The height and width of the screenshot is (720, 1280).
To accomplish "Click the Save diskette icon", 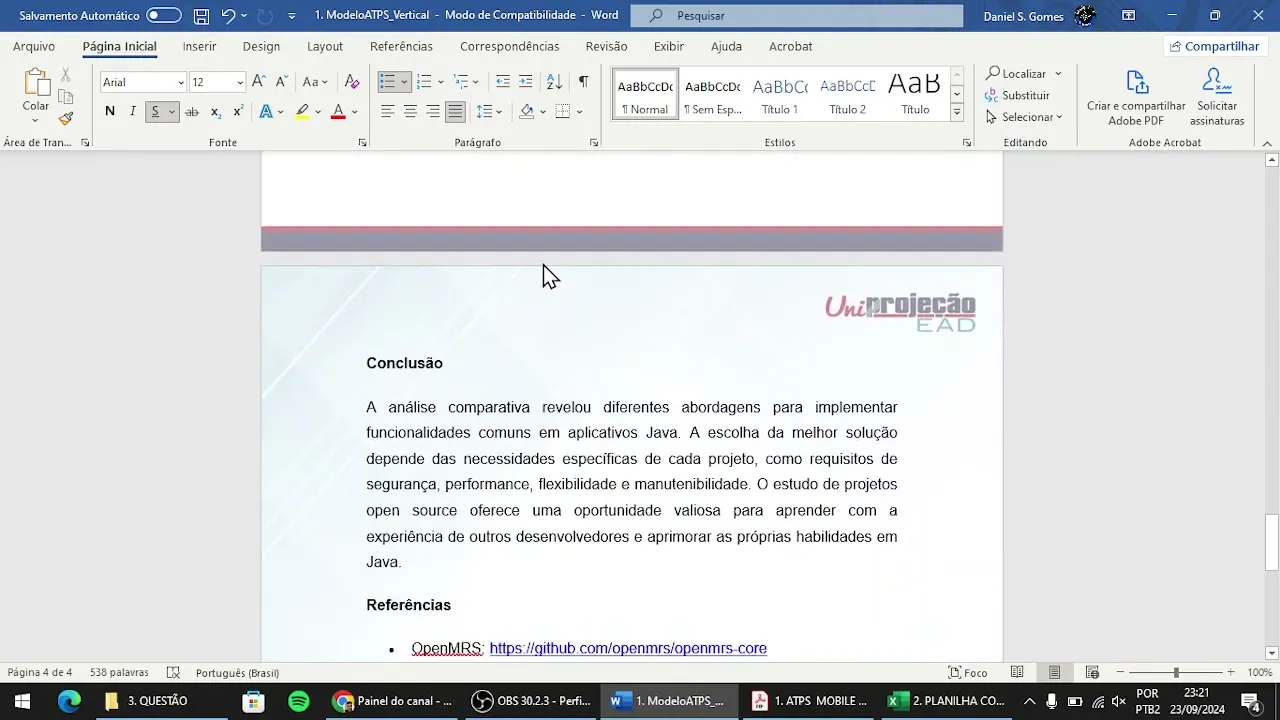I will point(201,15).
